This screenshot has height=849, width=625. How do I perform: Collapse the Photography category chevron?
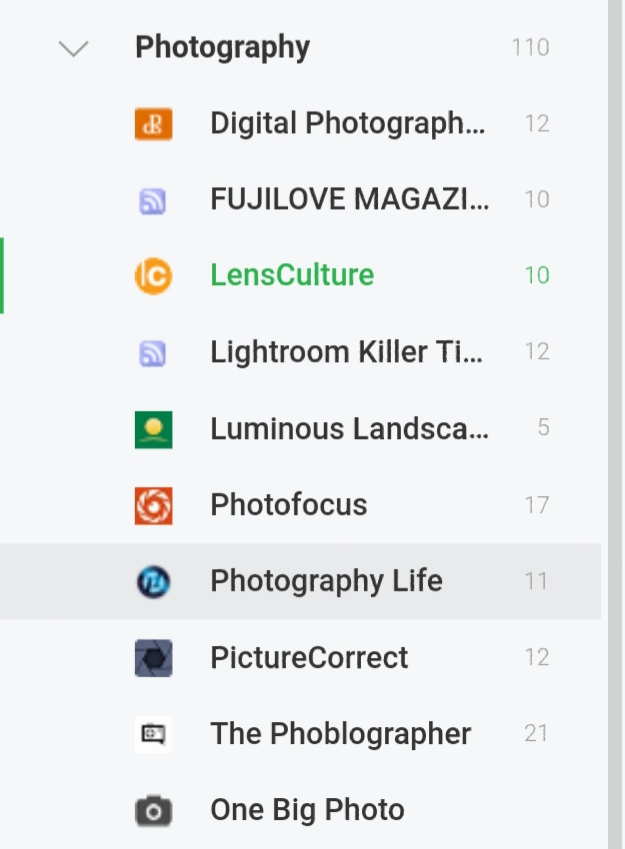tap(73, 48)
